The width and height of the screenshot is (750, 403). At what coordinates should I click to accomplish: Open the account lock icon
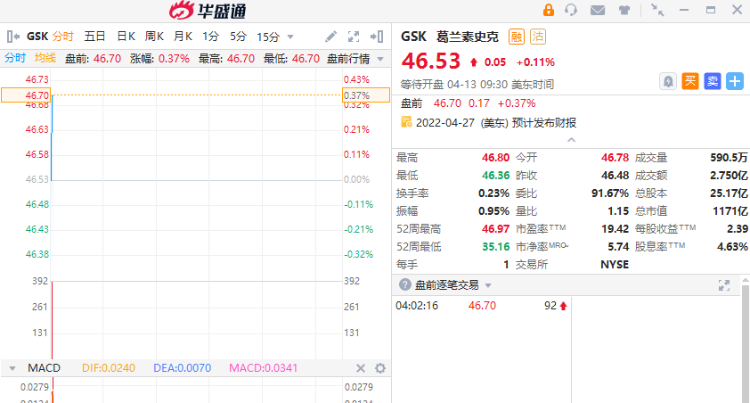(x=548, y=10)
